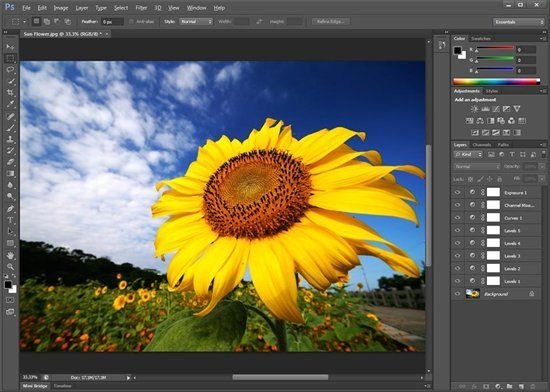Open the Style dropdown in options bar
This screenshot has width=550, height=392.
[x=196, y=22]
